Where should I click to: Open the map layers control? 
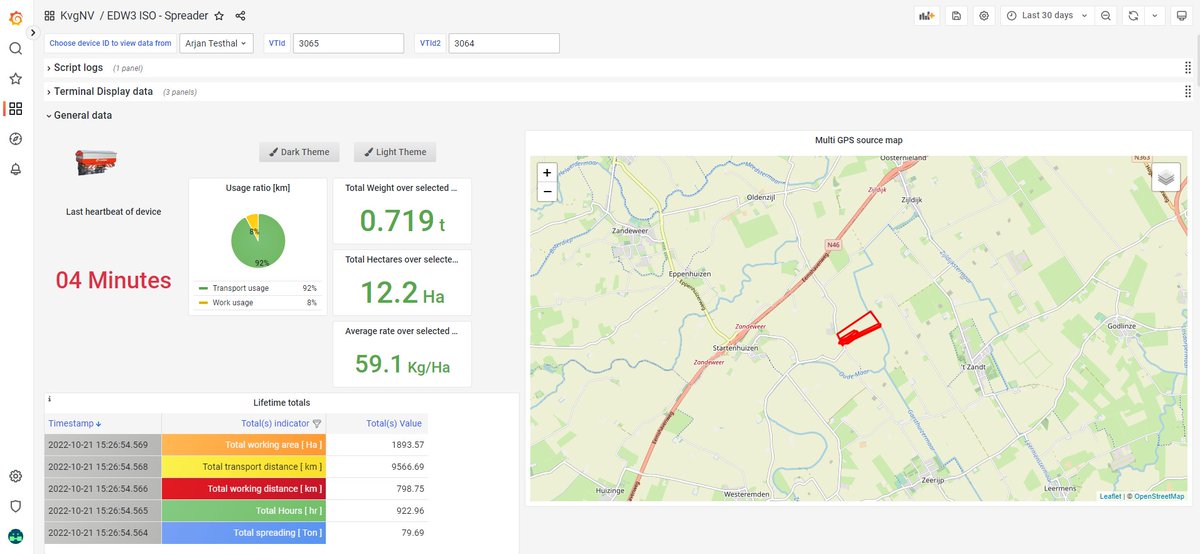[x=1166, y=178]
